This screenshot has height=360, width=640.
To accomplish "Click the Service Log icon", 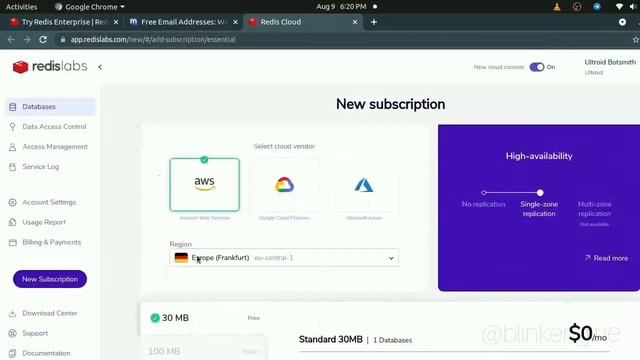I will click(x=13, y=167).
